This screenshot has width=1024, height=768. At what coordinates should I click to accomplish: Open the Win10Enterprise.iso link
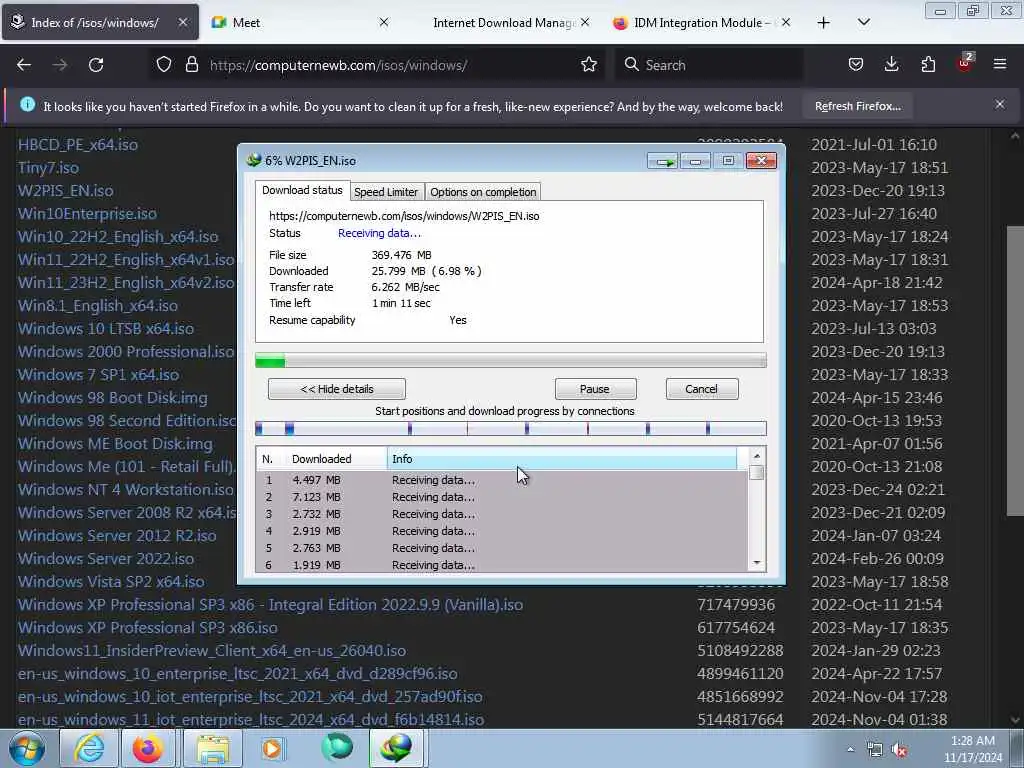coord(88,214)
